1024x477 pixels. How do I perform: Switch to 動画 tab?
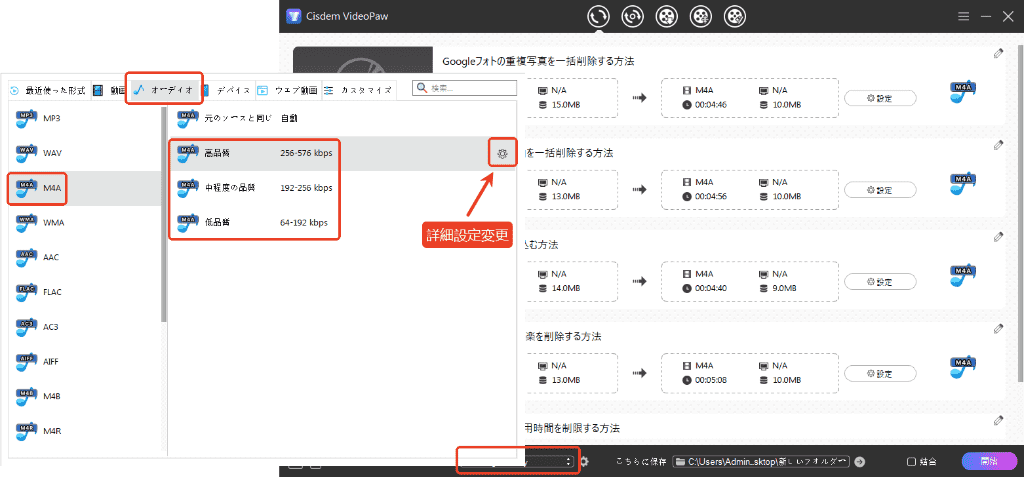click(108, 90)
